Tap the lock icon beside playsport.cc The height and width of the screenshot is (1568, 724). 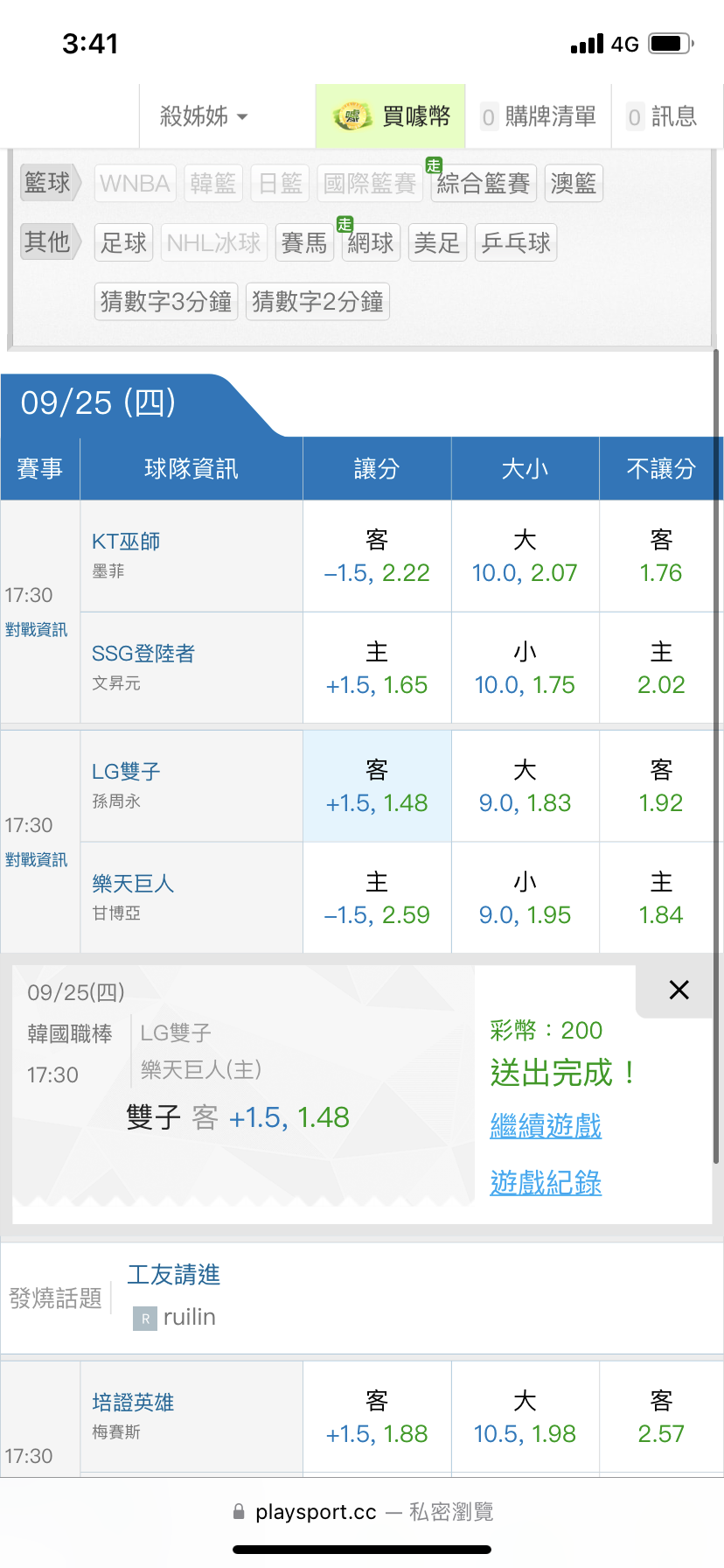[239, 1512]
